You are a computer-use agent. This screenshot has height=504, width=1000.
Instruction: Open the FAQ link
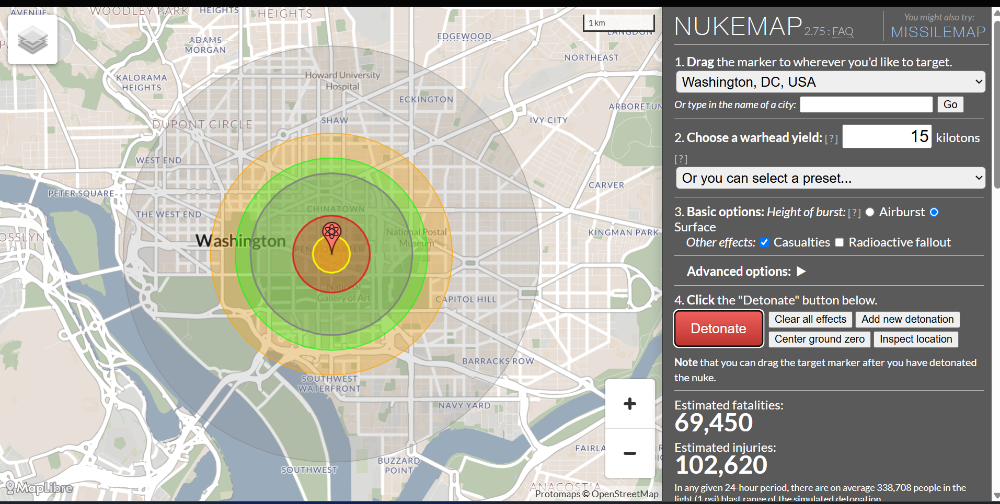(843, 31)
